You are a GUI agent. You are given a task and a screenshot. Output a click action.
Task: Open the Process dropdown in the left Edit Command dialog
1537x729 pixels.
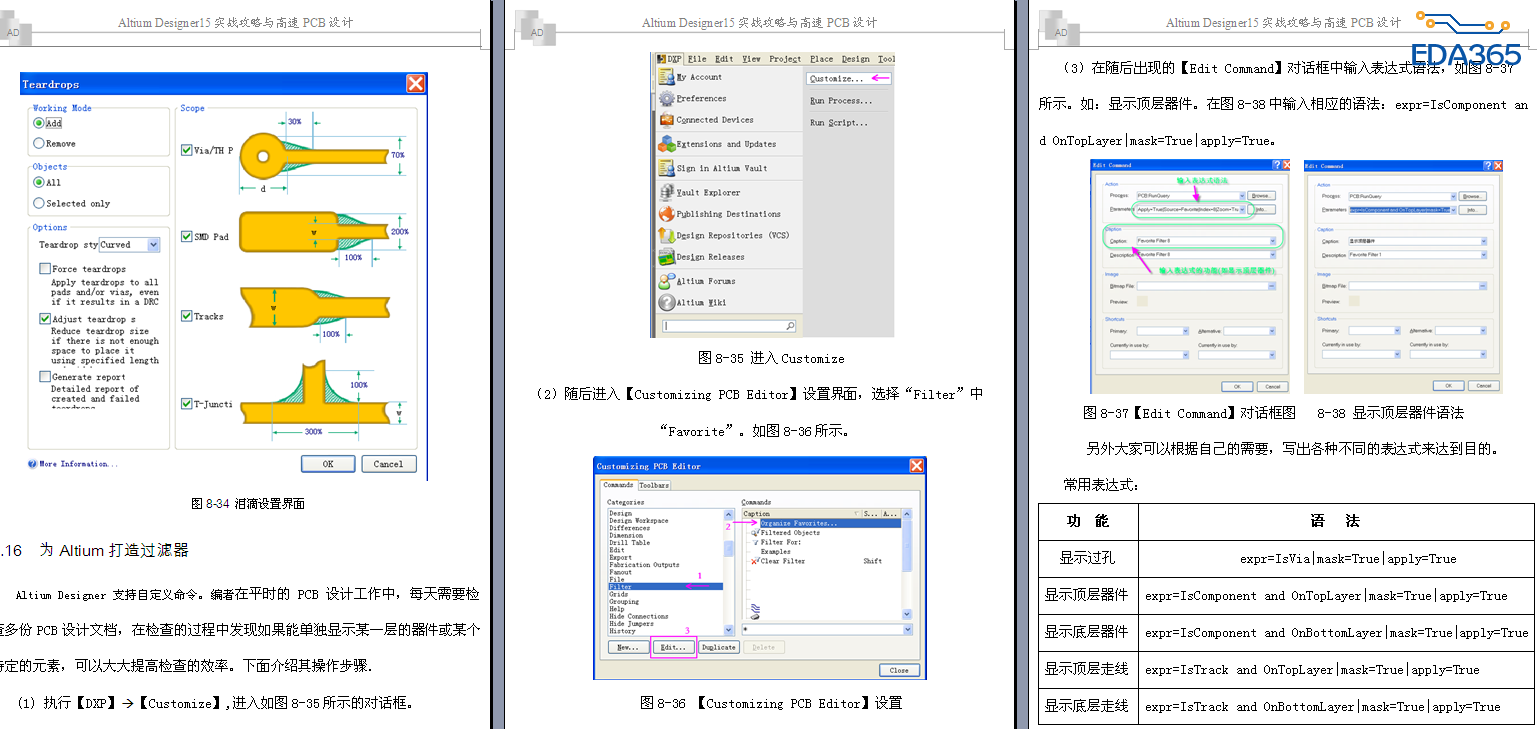1242,196
